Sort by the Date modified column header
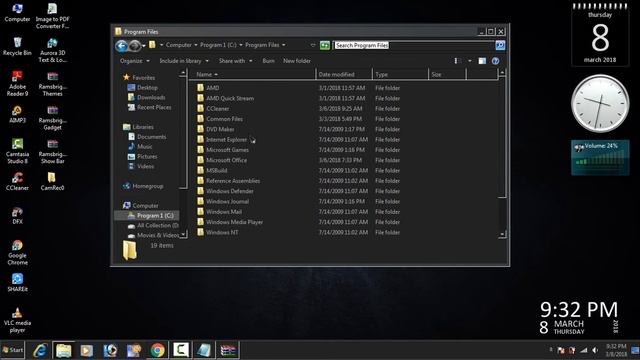This screenshot has width=640, height=360. pyautogui.click(x=344, y=74)
